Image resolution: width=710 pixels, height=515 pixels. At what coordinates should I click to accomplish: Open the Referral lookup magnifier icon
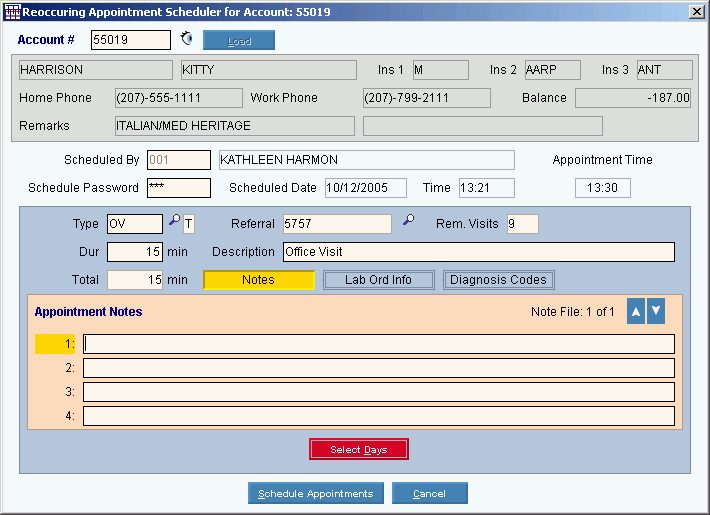[x=408, y=220]
